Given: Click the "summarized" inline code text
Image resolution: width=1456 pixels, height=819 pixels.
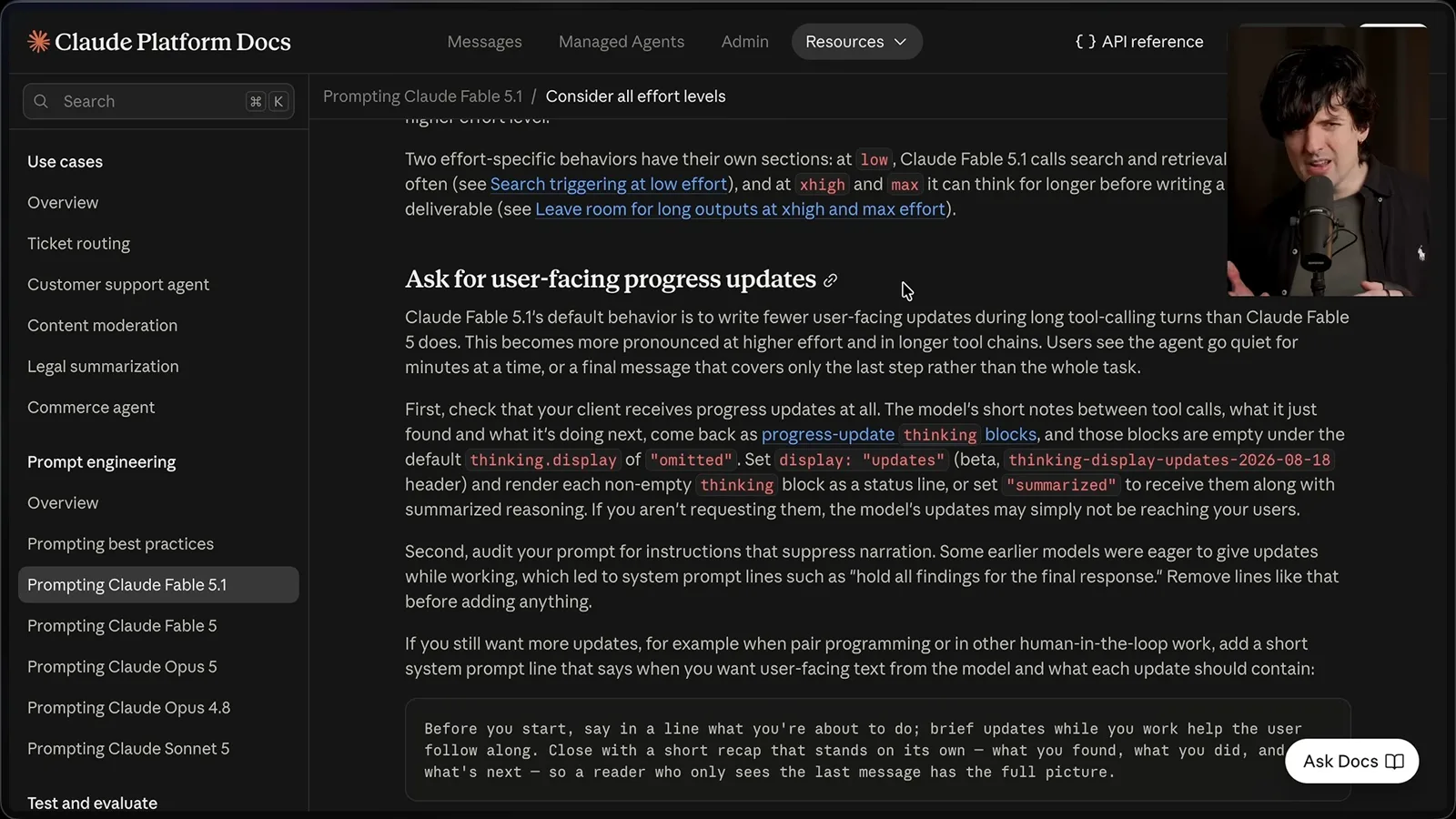Looking at the screenshot, I should pyautogui.click(x=1061, y=485).
